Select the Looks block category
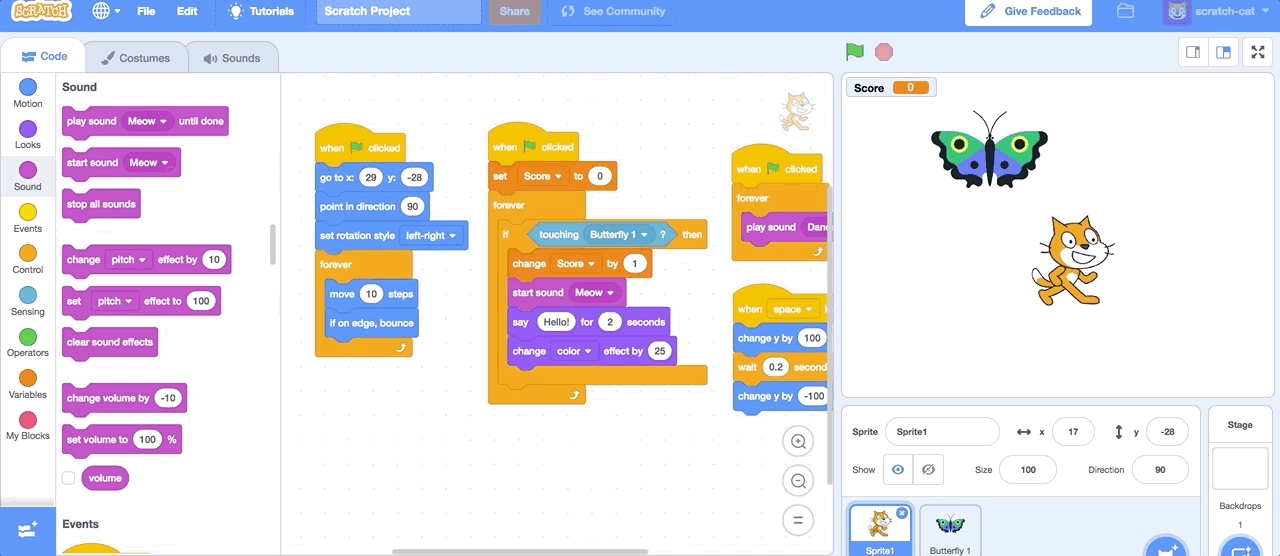The height and width of the screenshot is (556, 1280). (x=28, y=135)
